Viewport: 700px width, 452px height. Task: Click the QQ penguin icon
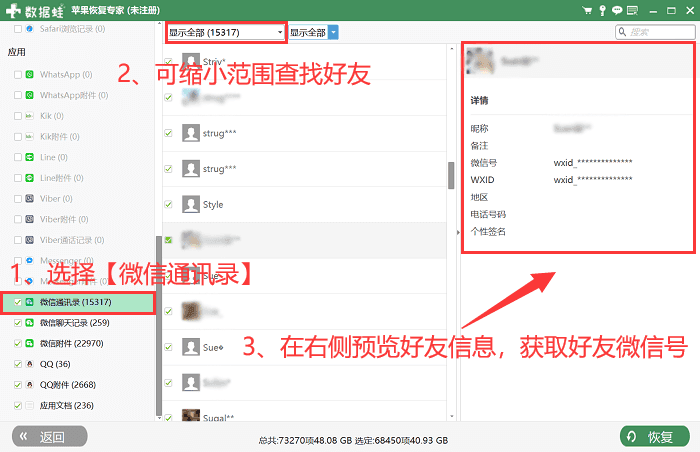(29, 364)
